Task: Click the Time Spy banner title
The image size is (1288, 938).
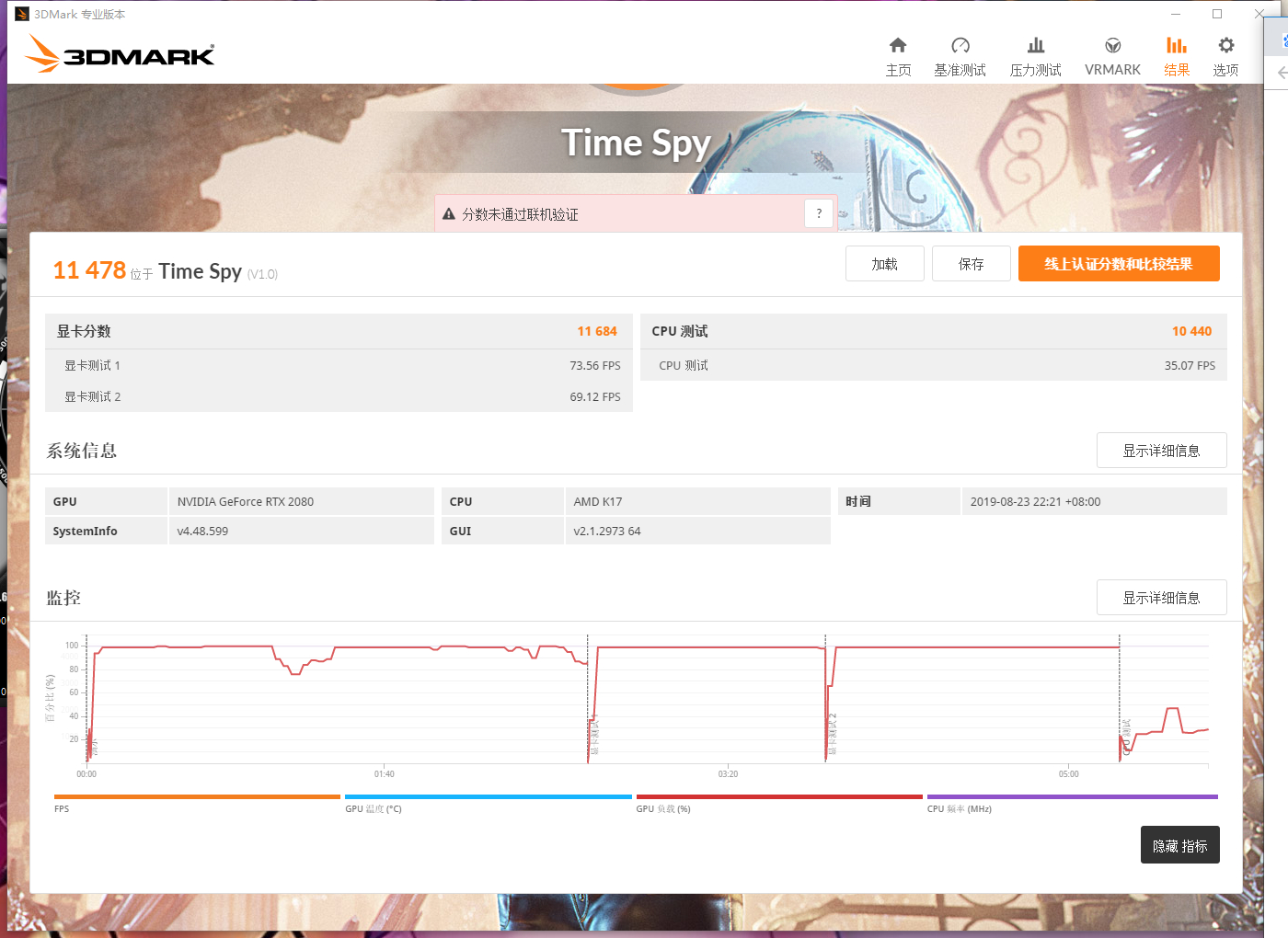Action: click(x=636, y=143)
